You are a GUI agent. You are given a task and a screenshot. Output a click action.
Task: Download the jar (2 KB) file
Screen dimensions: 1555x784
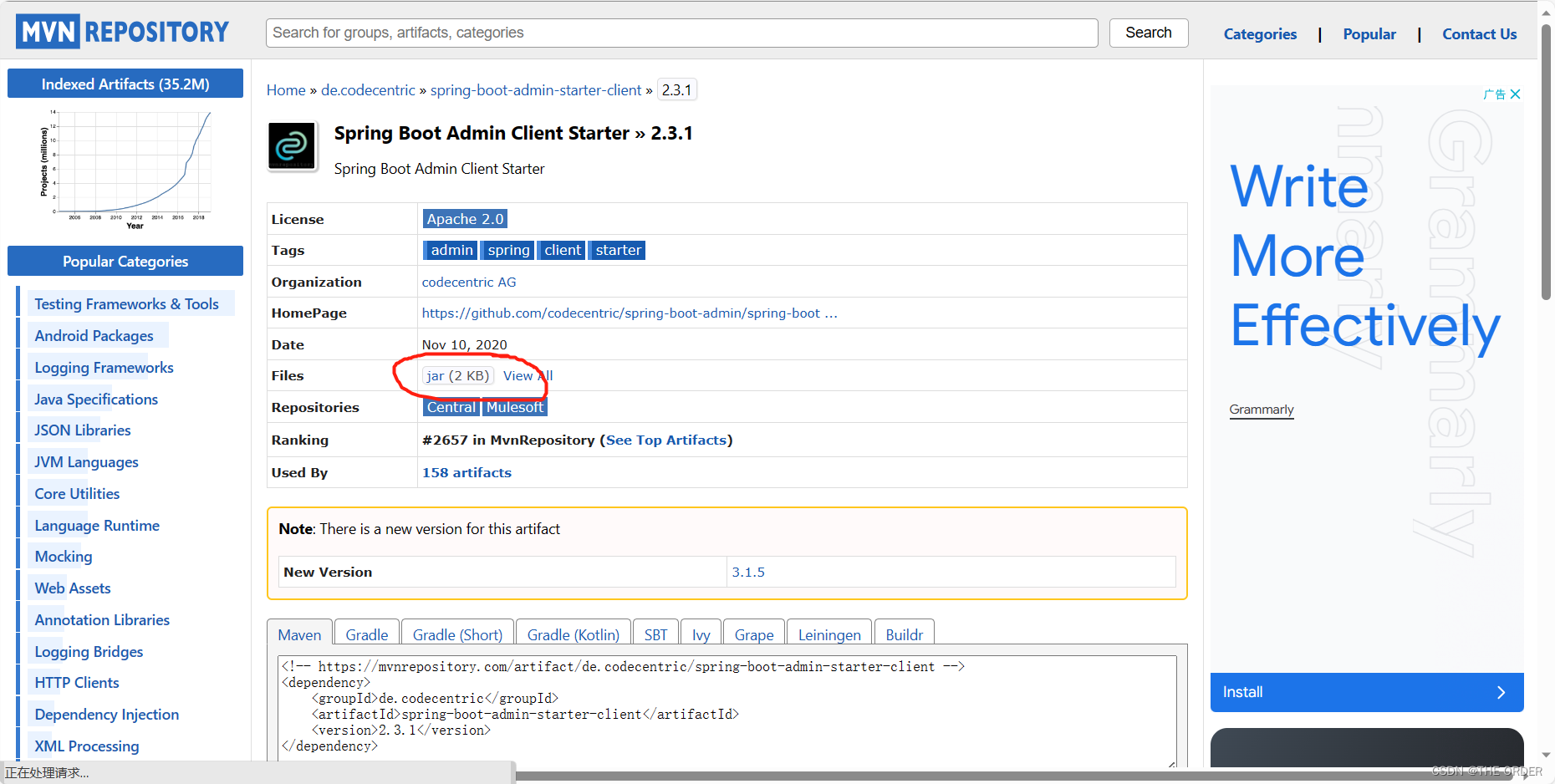[x=457, y=376]
